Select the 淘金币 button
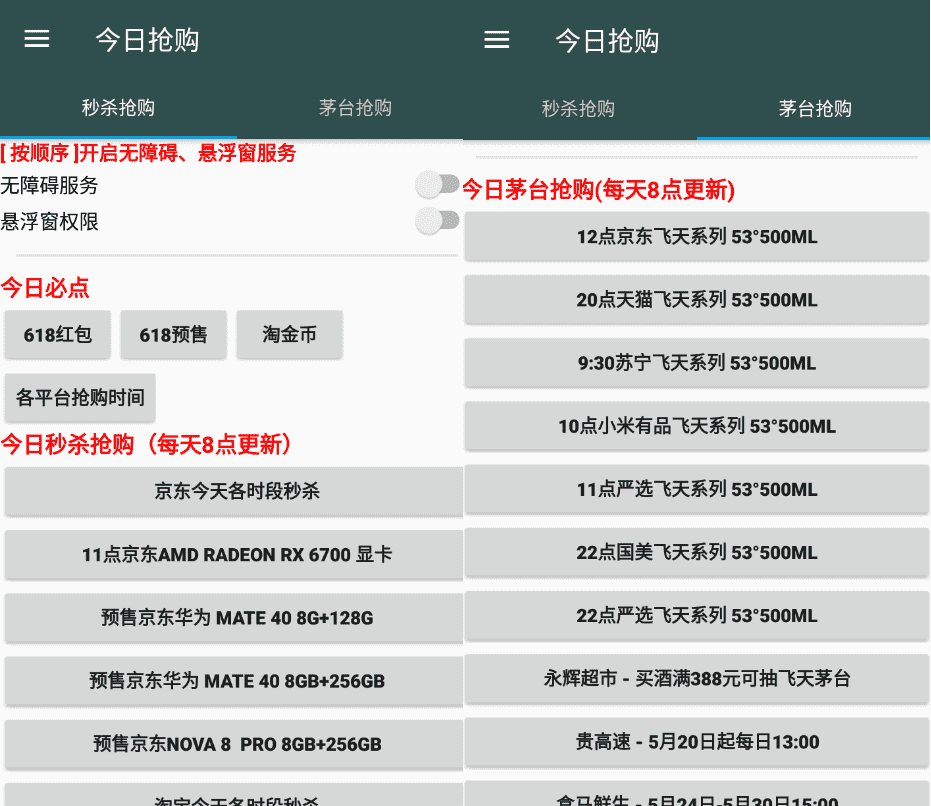The image size is (931, 806). click(289, 335)
